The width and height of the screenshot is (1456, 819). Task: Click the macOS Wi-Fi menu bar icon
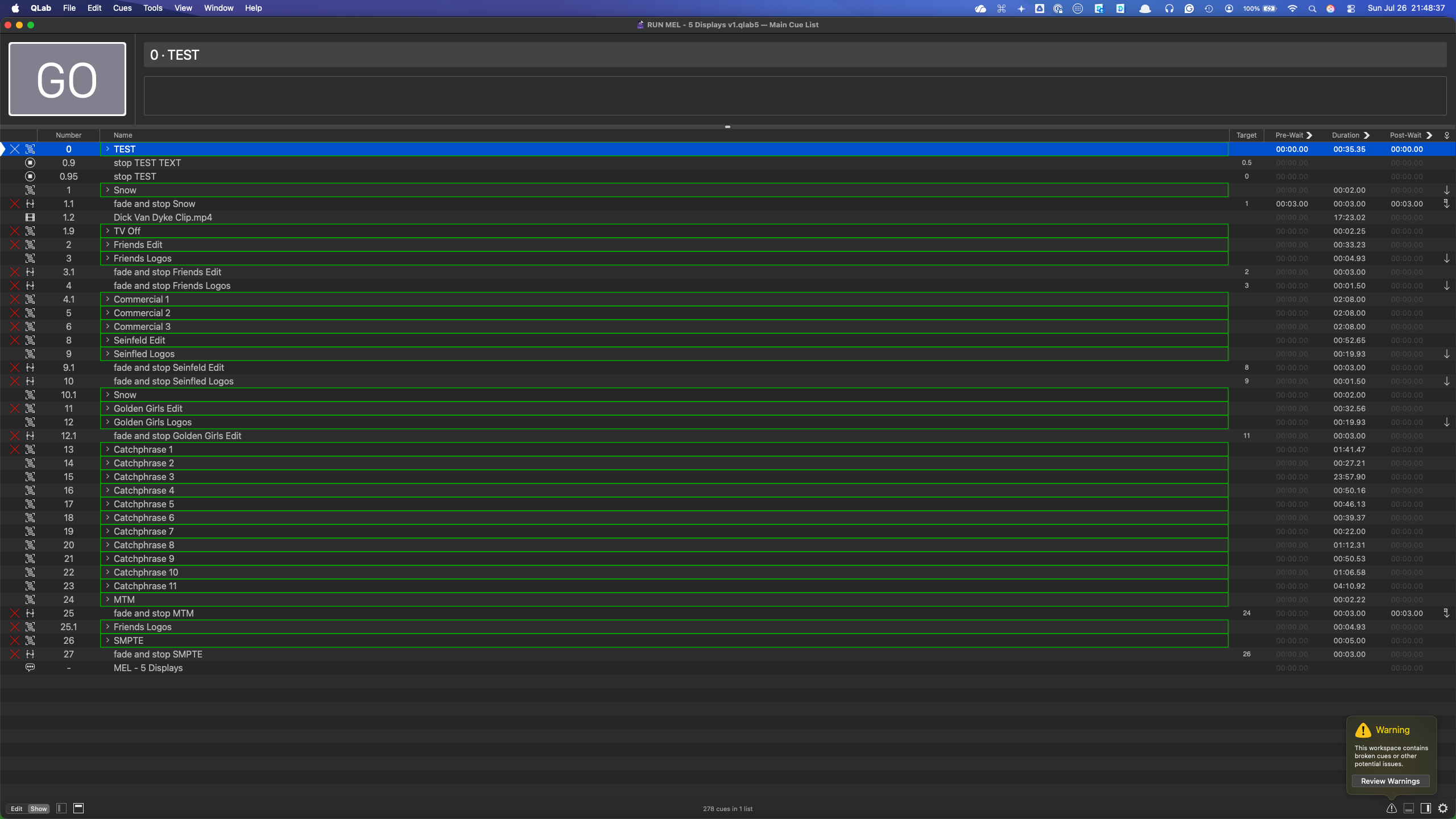[1292, 9]
